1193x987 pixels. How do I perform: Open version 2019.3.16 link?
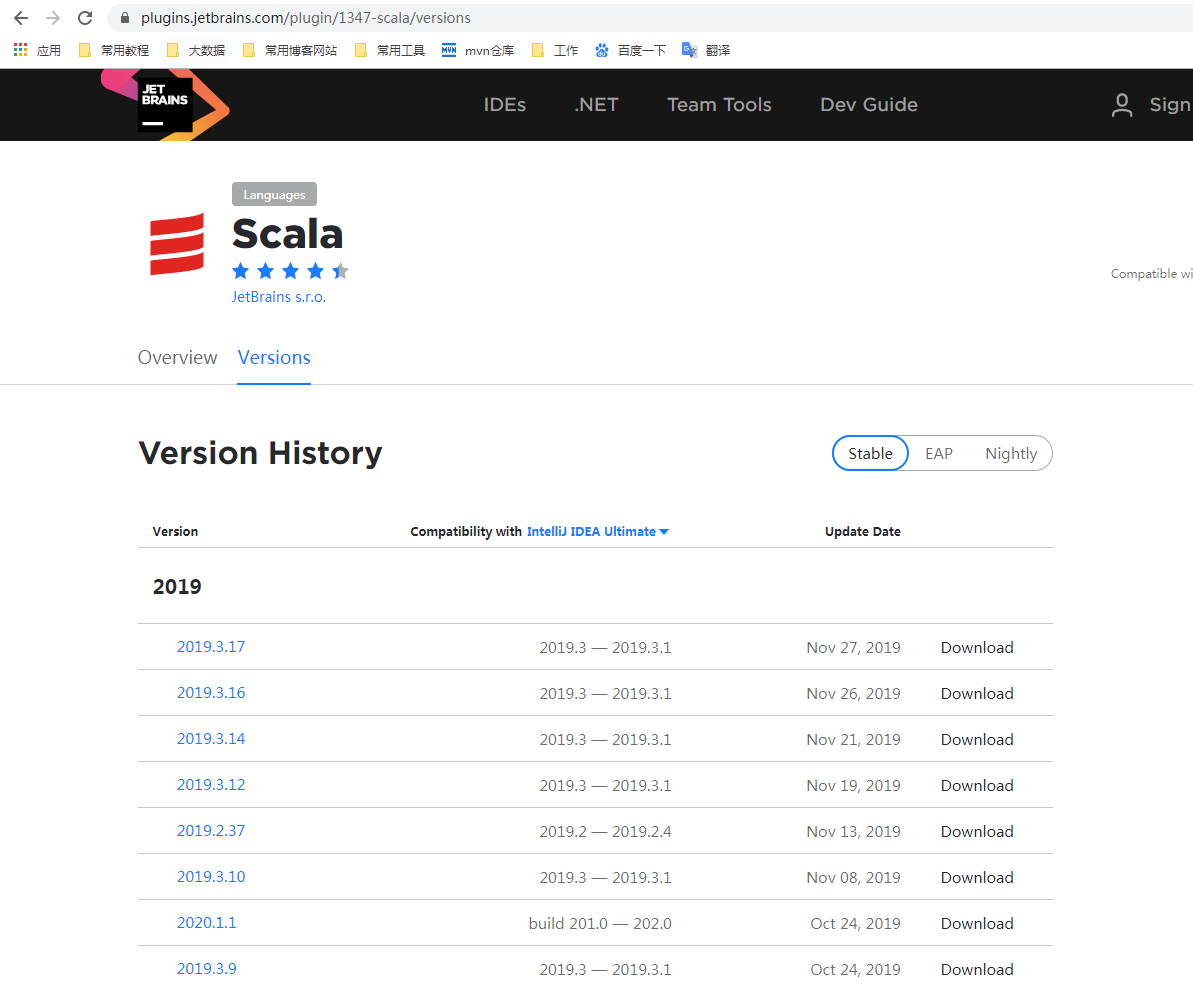point(211,692)
